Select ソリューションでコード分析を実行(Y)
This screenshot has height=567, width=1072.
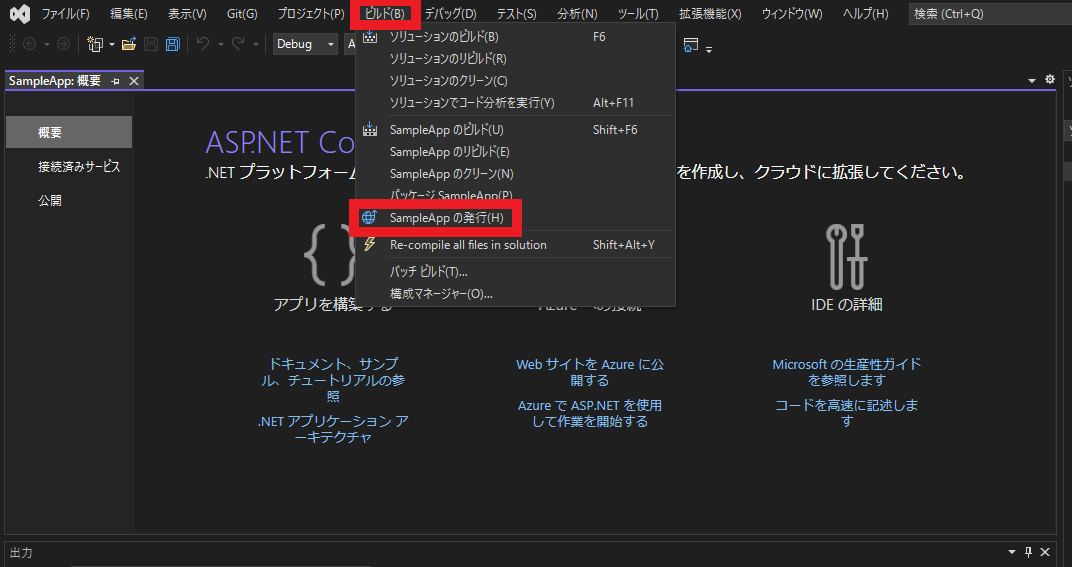pos(515,103)
